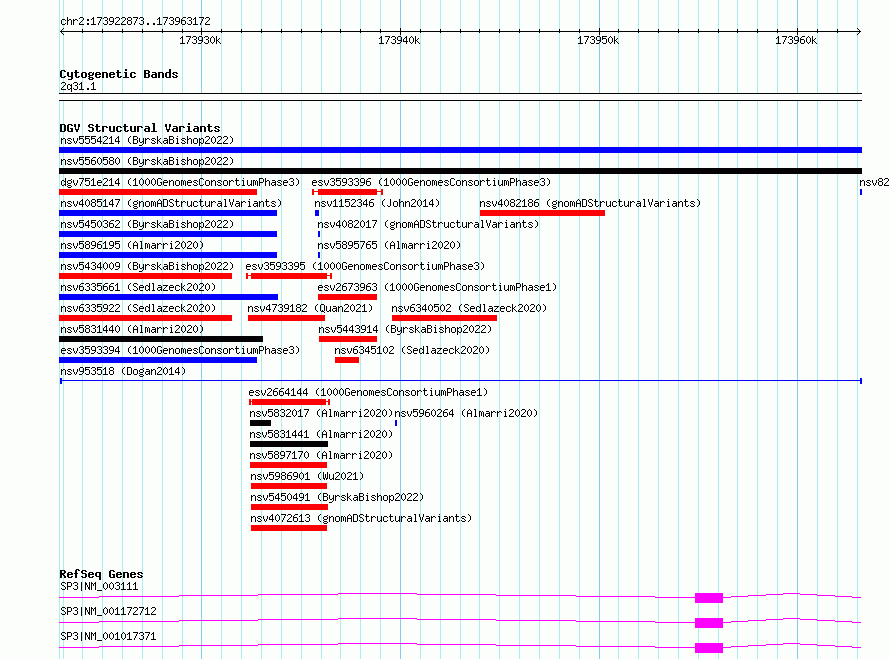Click the nsv4739182 (Quan2021) label
Image resolution: width=890 pixels, height=659 pixels.
[310, 308]
